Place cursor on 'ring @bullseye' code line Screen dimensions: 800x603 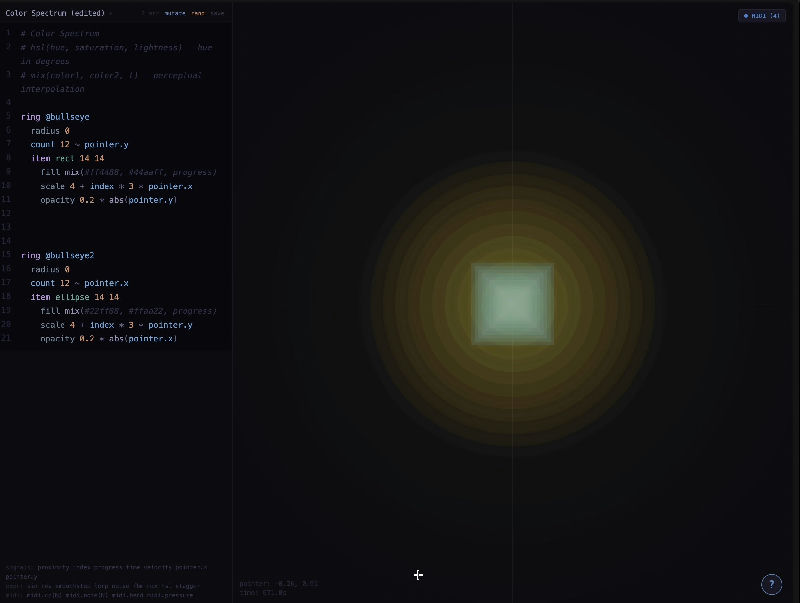tap(55, 117)
